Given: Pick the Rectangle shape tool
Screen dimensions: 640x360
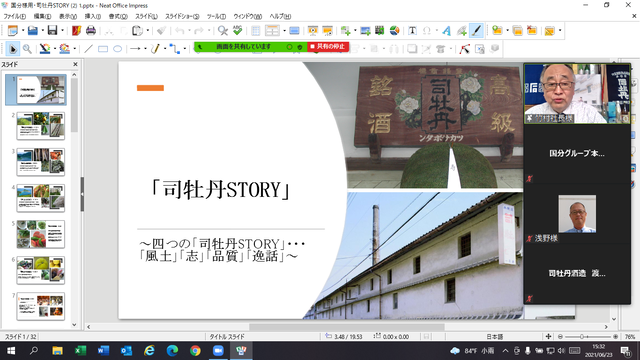Looking at the screenshot, I should 103,49.
